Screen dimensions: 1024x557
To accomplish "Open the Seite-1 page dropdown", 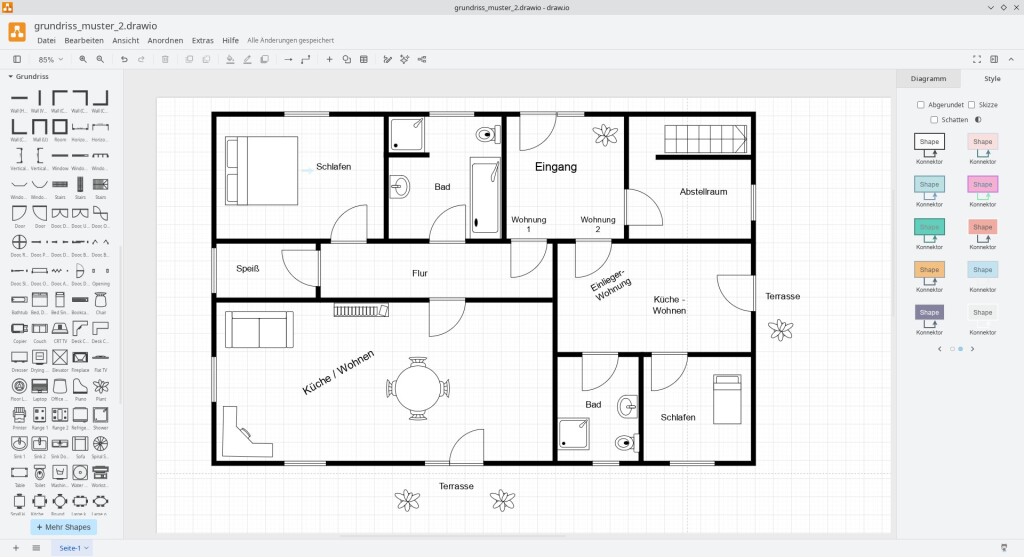I will click(72, 548).
